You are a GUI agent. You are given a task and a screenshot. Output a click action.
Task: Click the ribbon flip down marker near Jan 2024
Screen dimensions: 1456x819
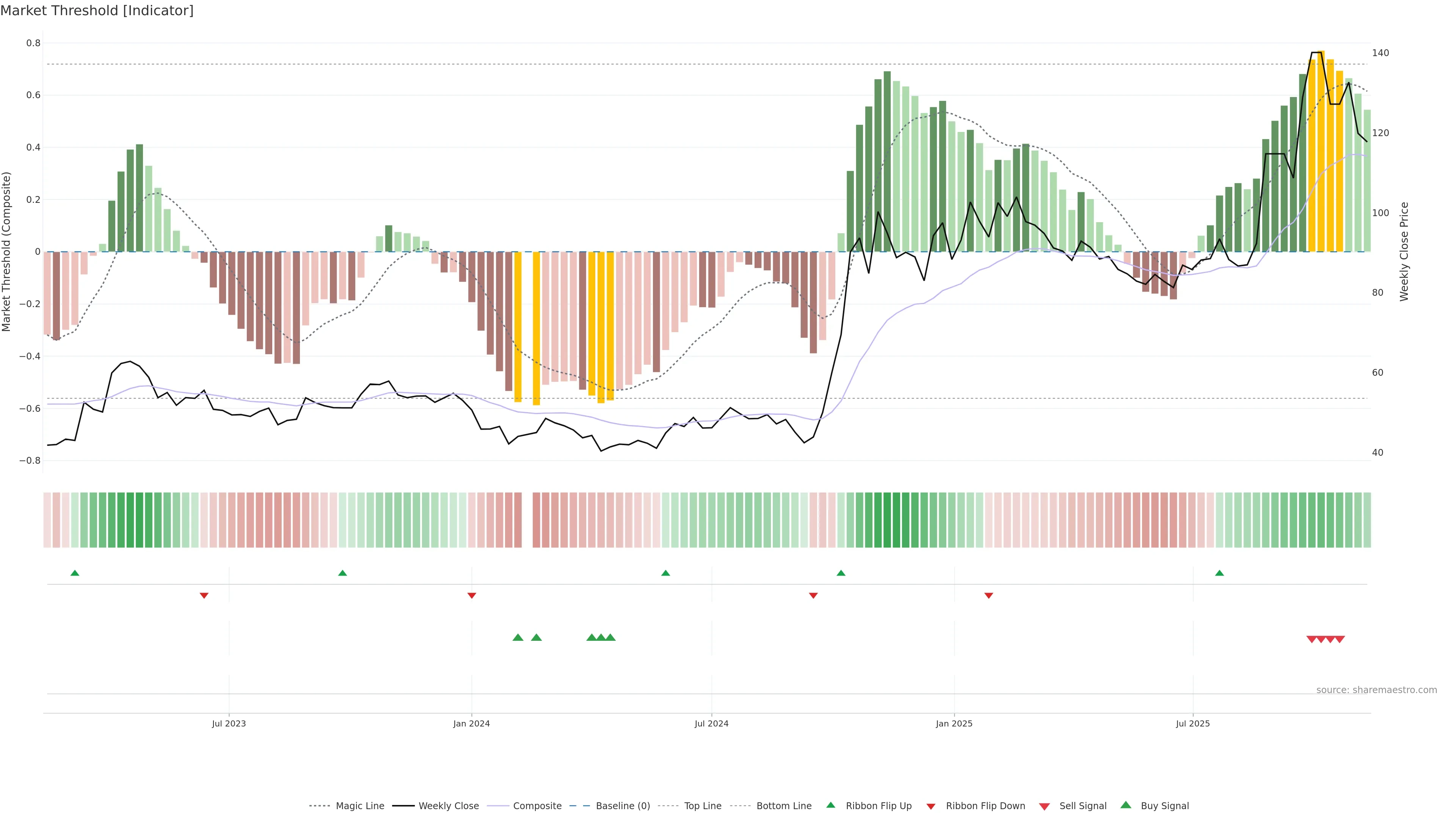(471, 595)
